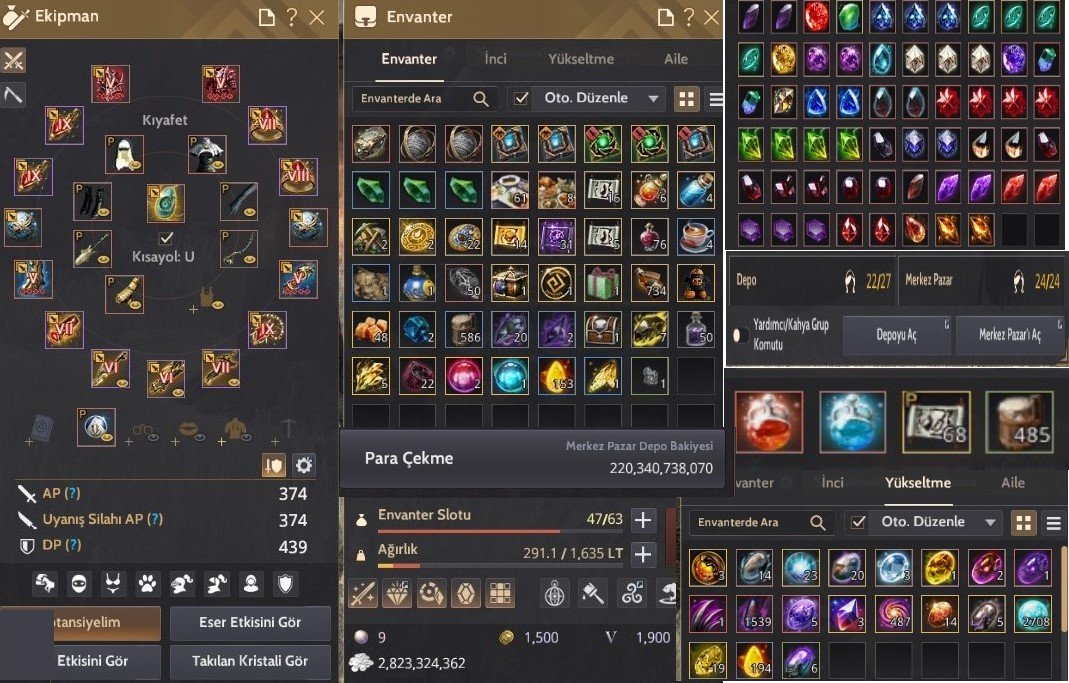Click the settings gear in Ekipman panel
Viewport: 1069px width, 683px height.
303,465
